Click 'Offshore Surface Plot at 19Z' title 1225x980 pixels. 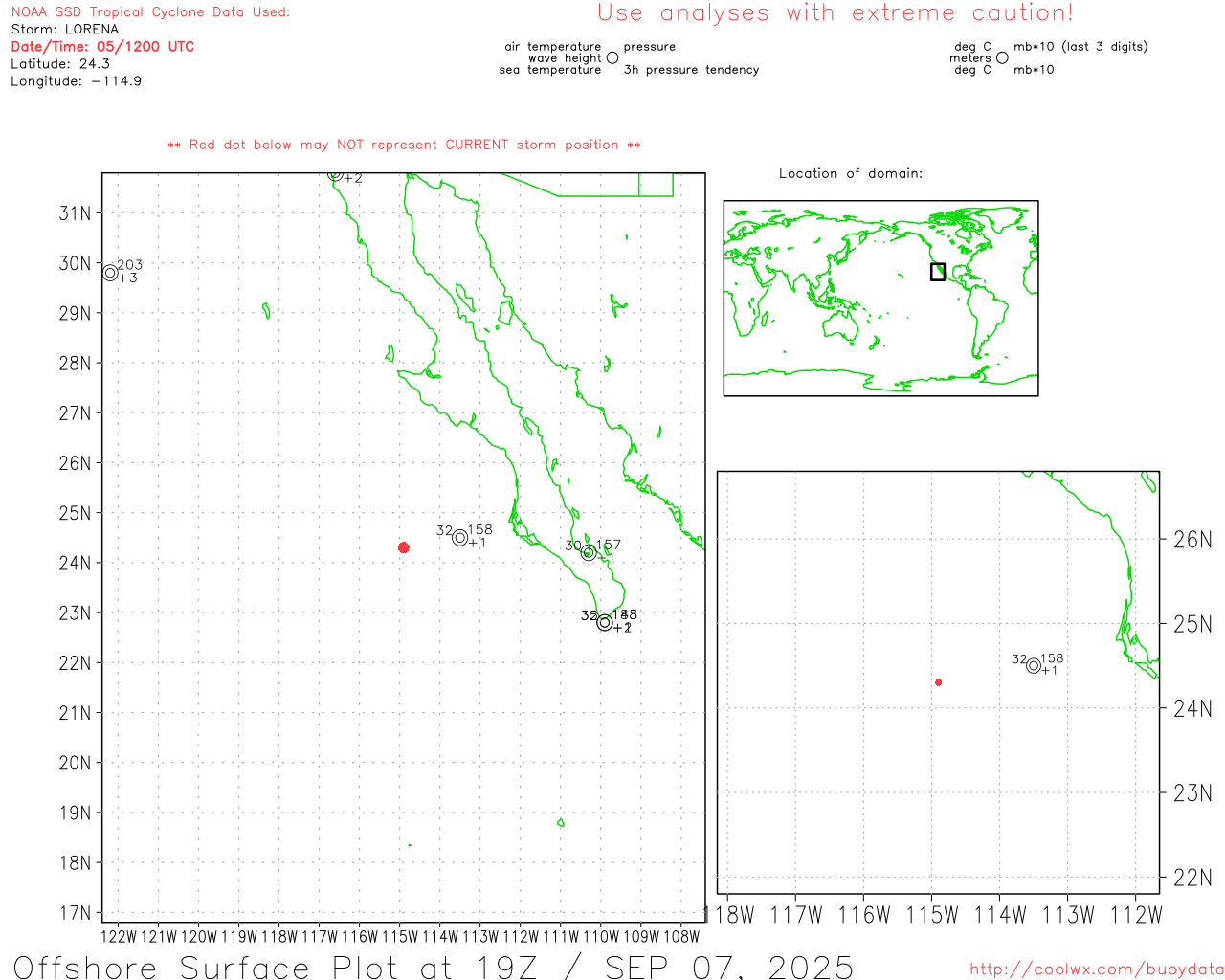click(x=276, y=967)
